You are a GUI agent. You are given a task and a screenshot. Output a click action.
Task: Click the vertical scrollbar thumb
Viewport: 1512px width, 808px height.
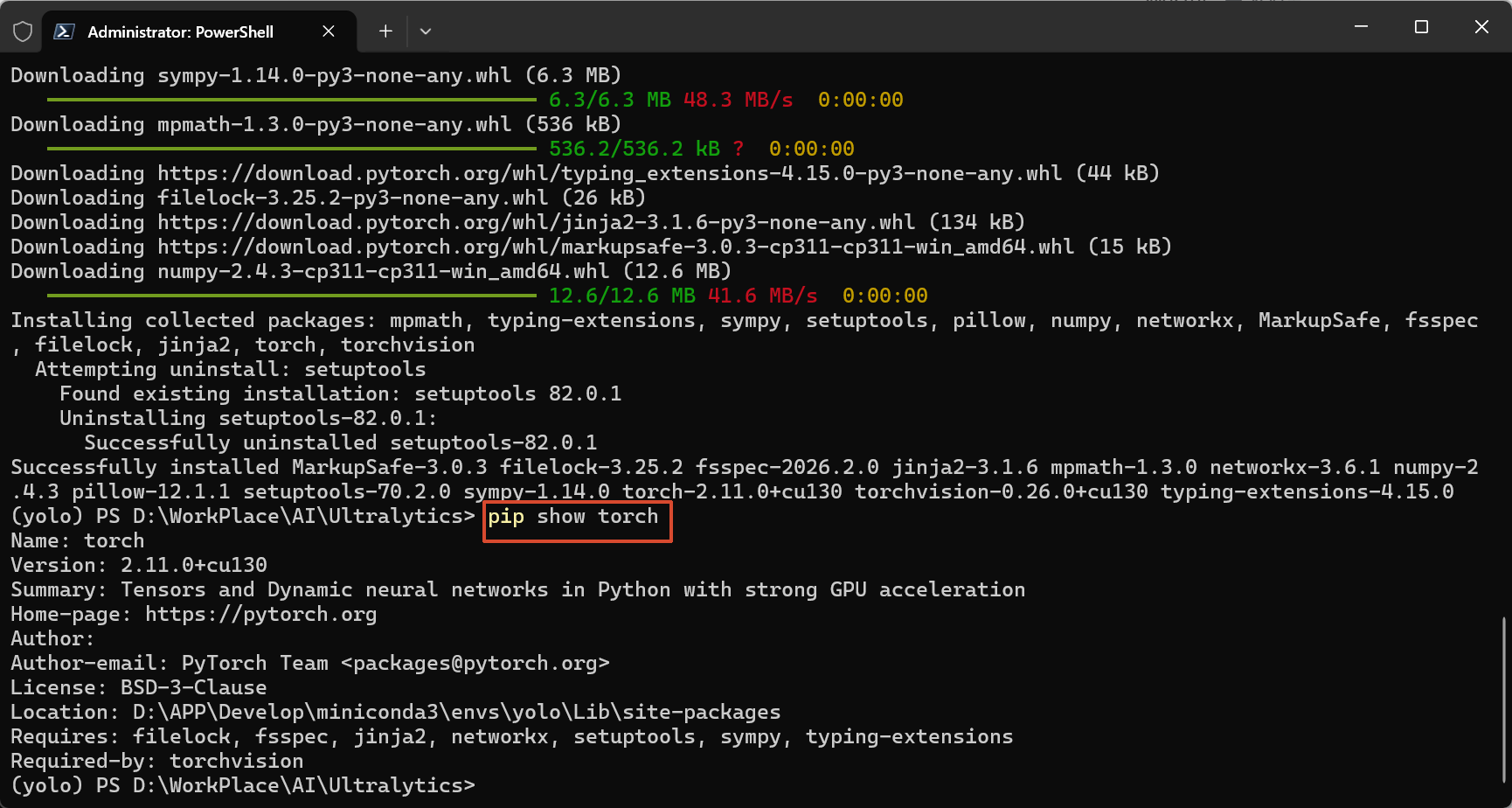(1504, 700)
